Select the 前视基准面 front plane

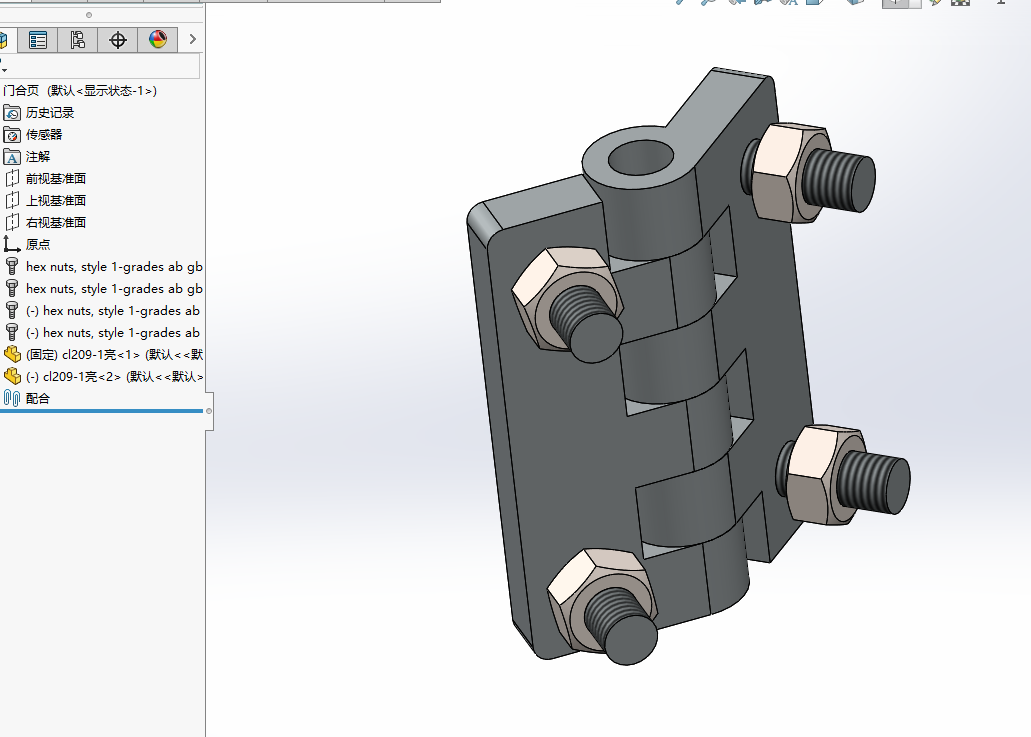coord(45,179)
